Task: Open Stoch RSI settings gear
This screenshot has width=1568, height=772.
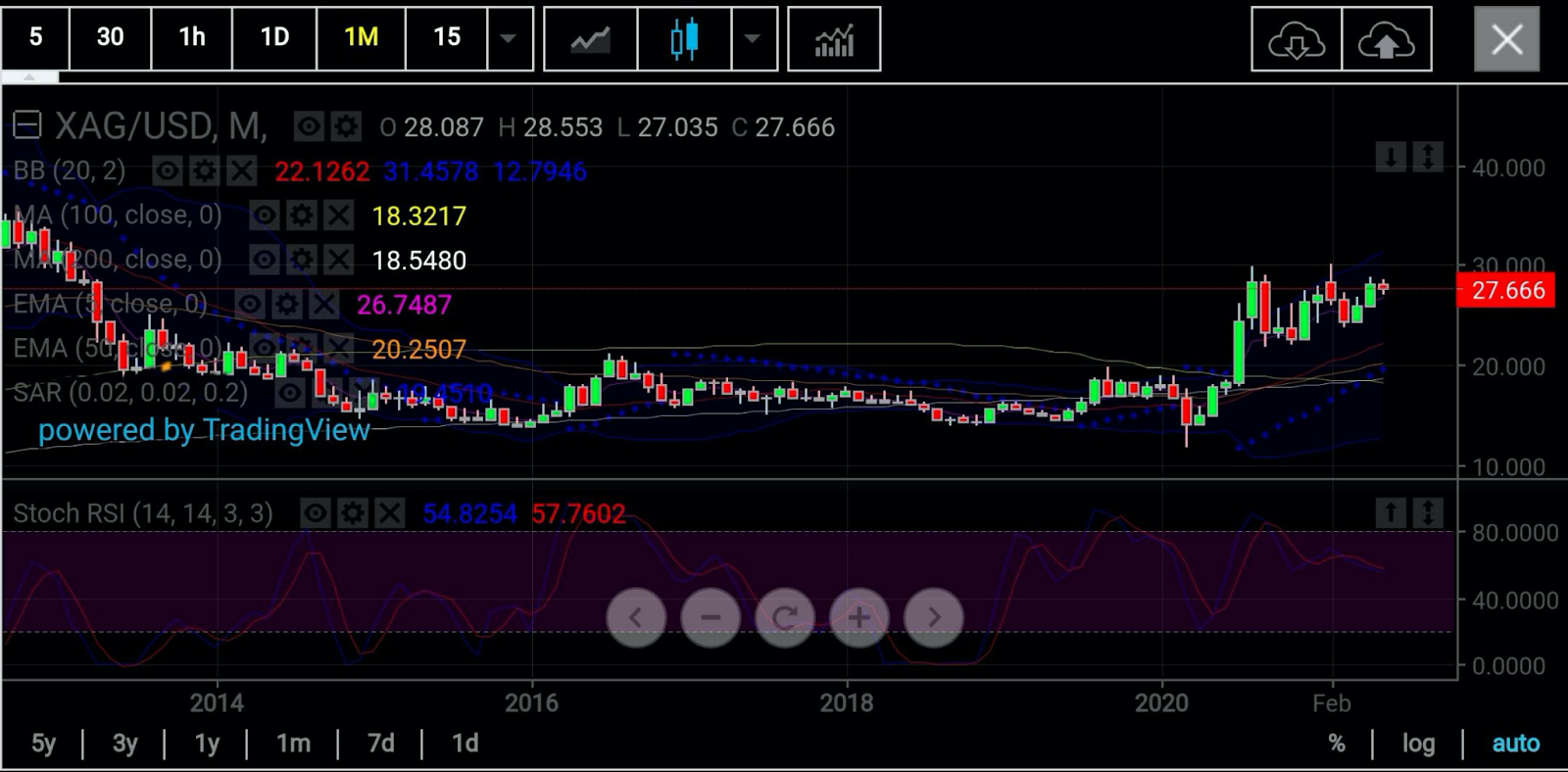Action: point(352,512)
